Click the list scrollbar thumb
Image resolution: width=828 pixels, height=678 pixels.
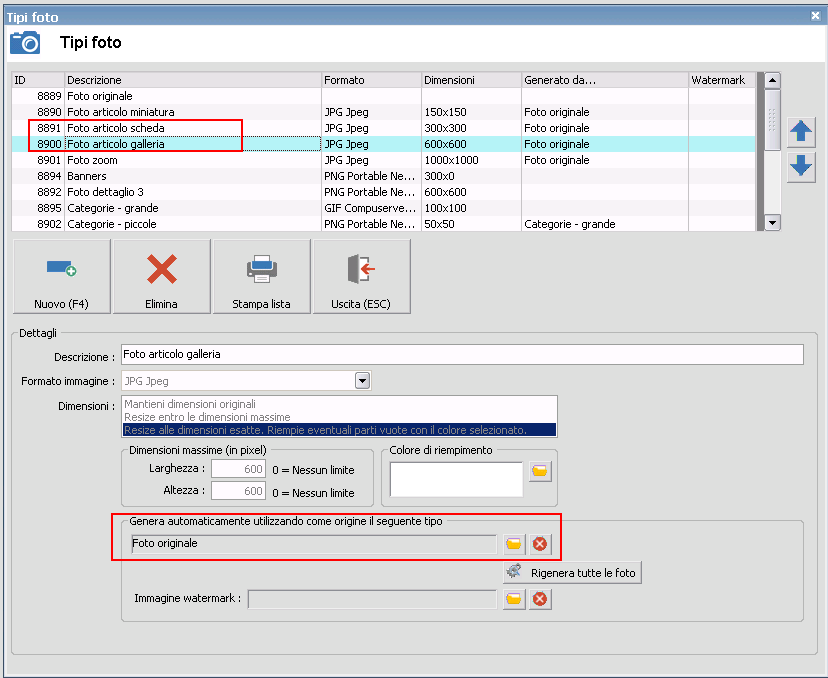[773, 119]
